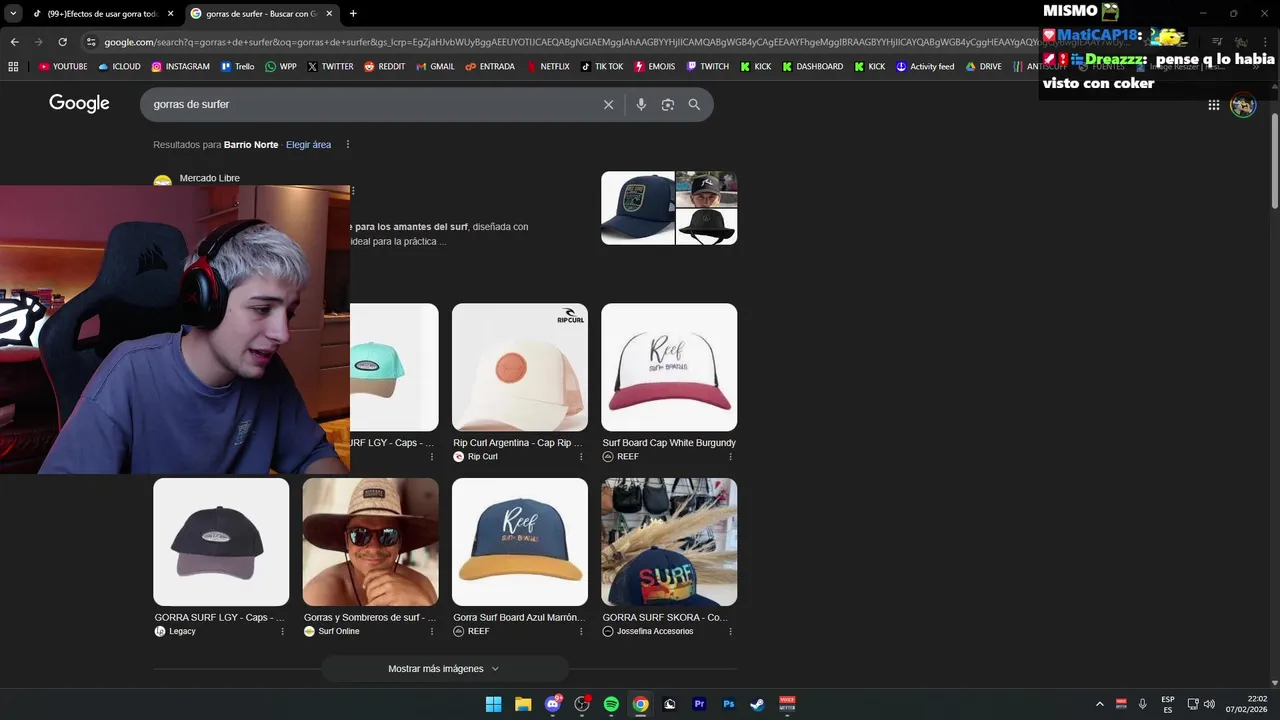This screenshot has height=720, width=1280.
Task: Open the TIK TOK bookmark
Action: pyautogui.click(x=602, y=66)
